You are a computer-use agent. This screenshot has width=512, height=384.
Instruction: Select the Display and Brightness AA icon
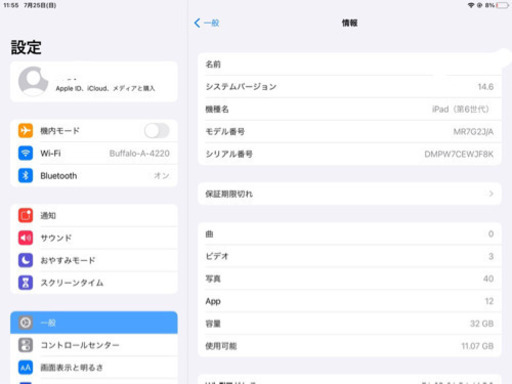coord(26,368)
